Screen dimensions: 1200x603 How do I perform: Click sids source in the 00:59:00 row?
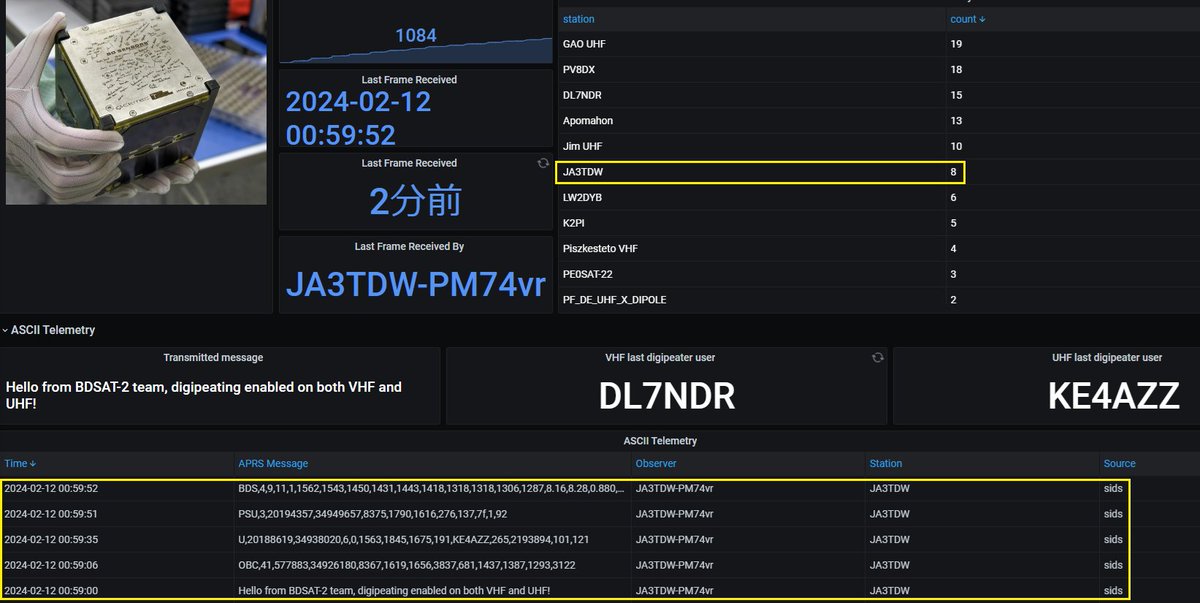click(1113, 591)
